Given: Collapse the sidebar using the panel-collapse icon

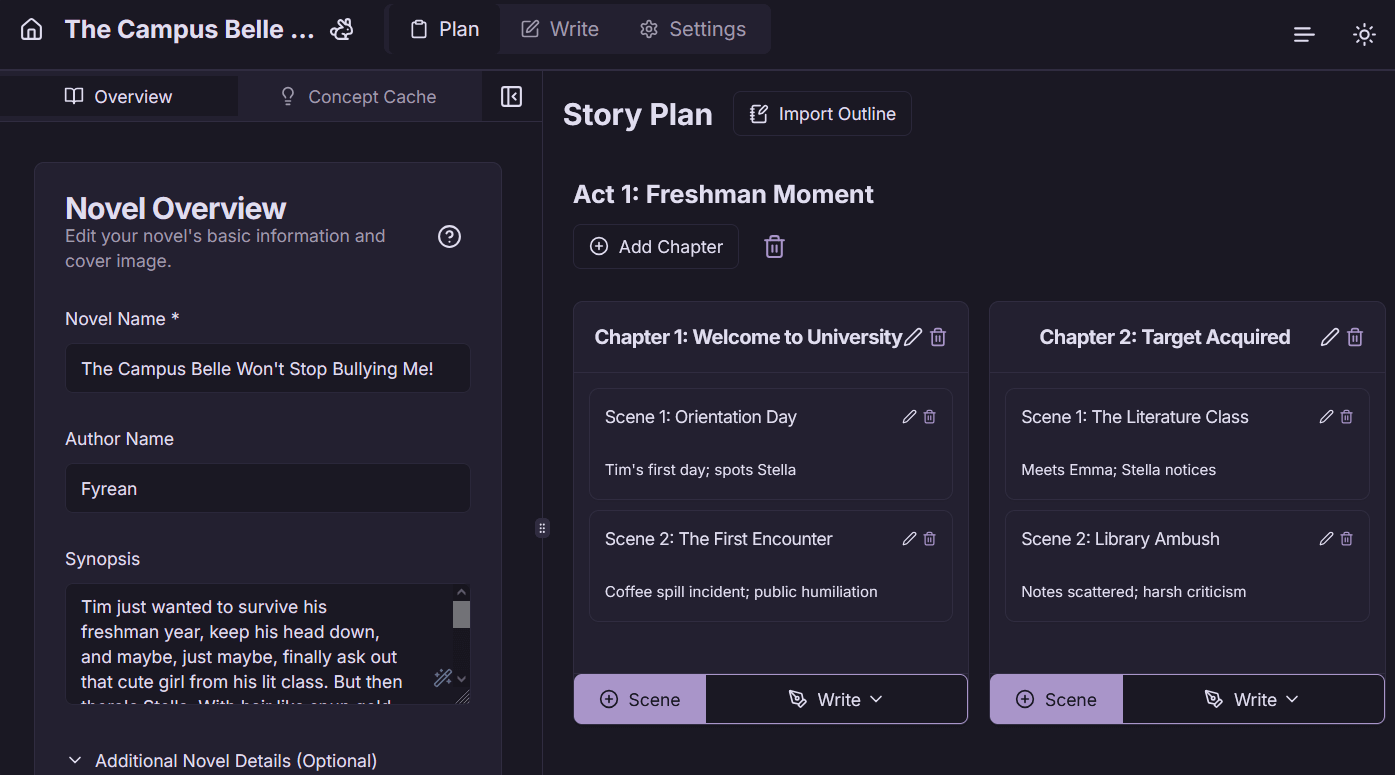Looking at the screenshot, I should (511, 96).
